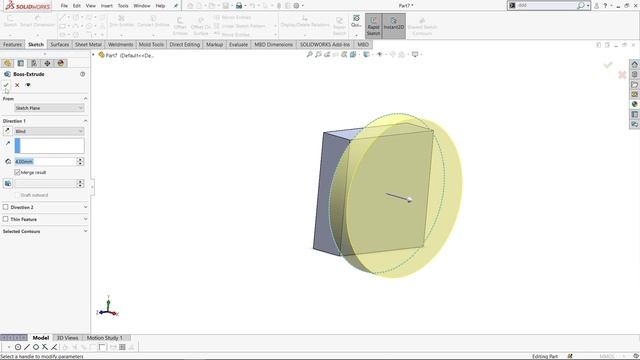
Task: Open Boss-Extrude help question mark
Action: click(x=82, y=74)
